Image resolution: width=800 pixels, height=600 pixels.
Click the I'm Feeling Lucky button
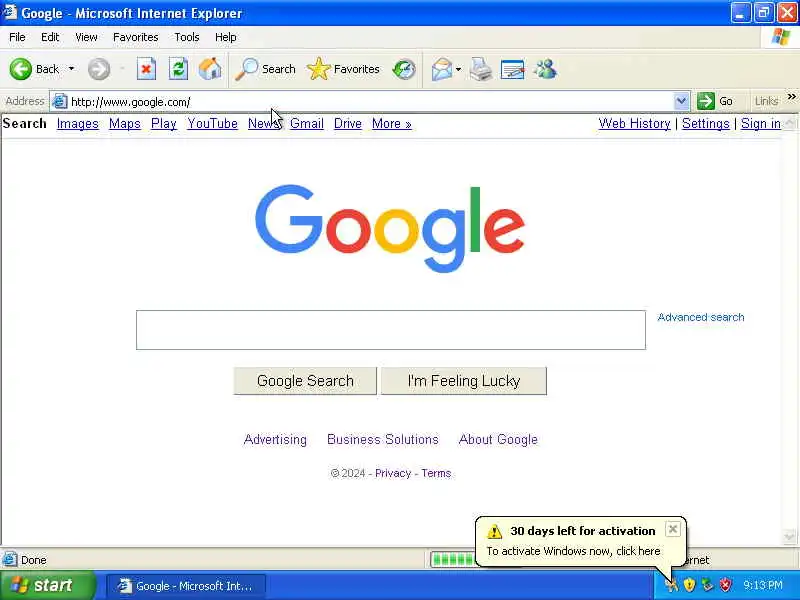point(464,381)
